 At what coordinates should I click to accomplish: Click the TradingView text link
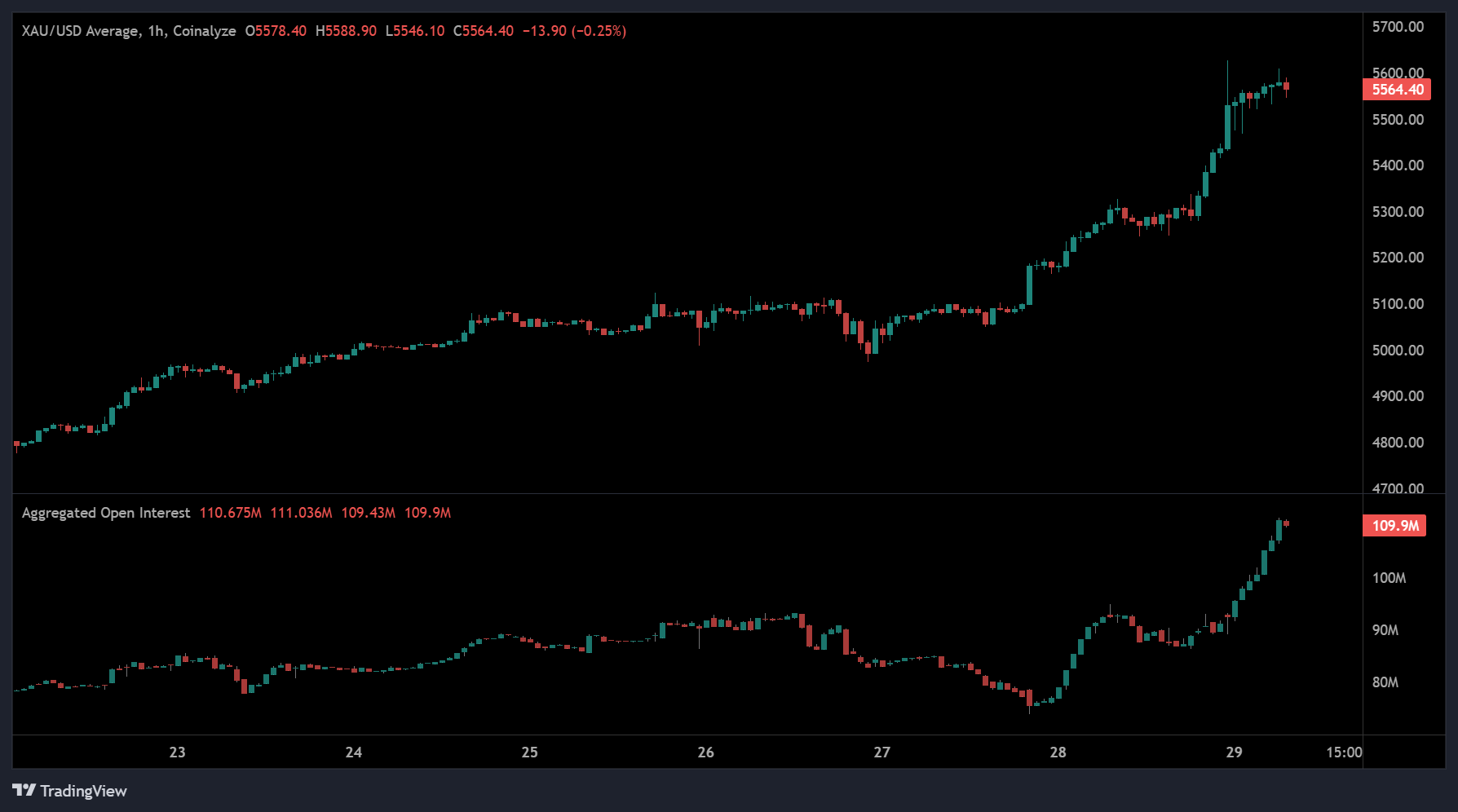[83, 791]
